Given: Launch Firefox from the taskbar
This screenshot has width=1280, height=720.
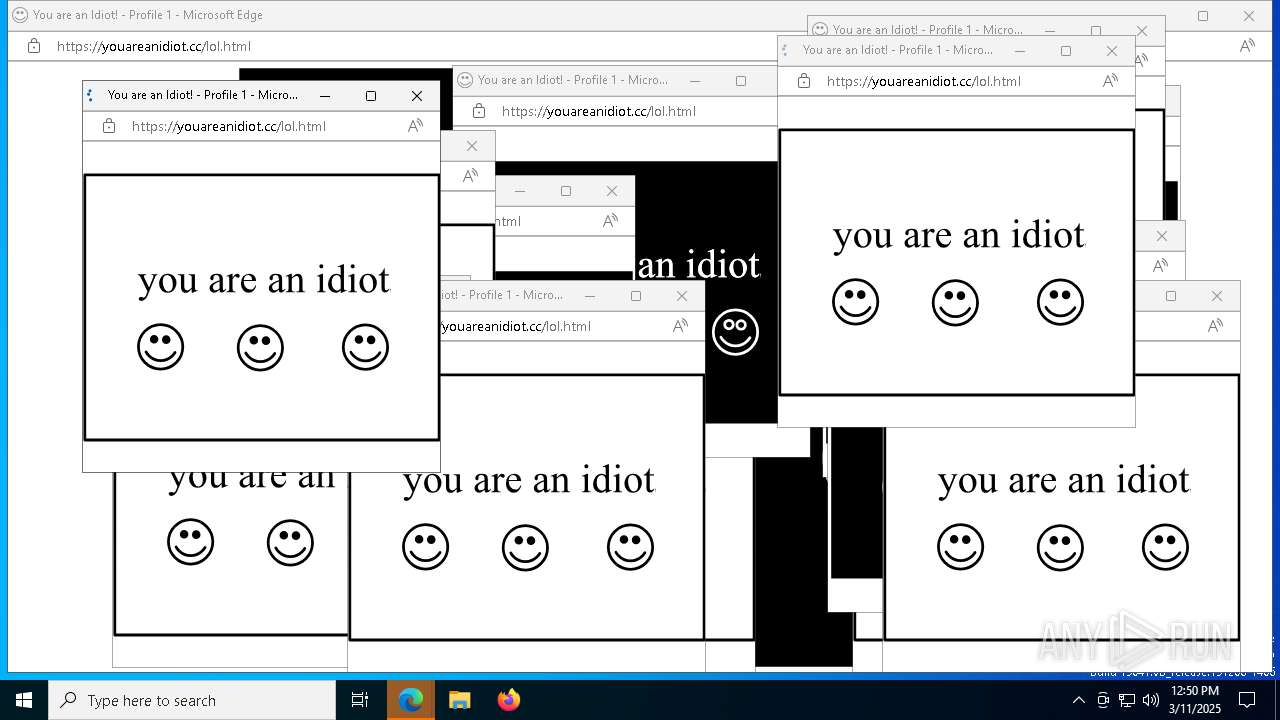Looking at the screenshot, I should 508,700.
